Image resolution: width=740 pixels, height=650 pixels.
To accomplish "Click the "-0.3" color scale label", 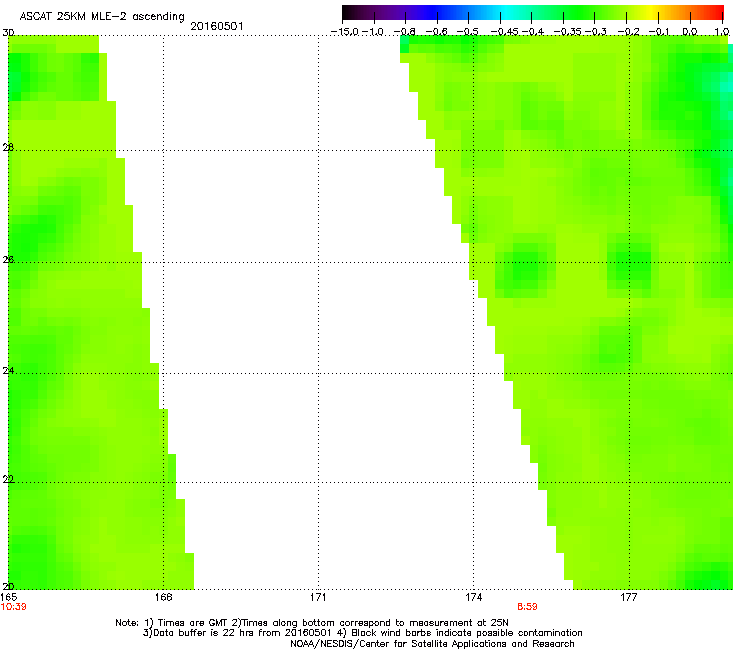I will pos(596,32).
